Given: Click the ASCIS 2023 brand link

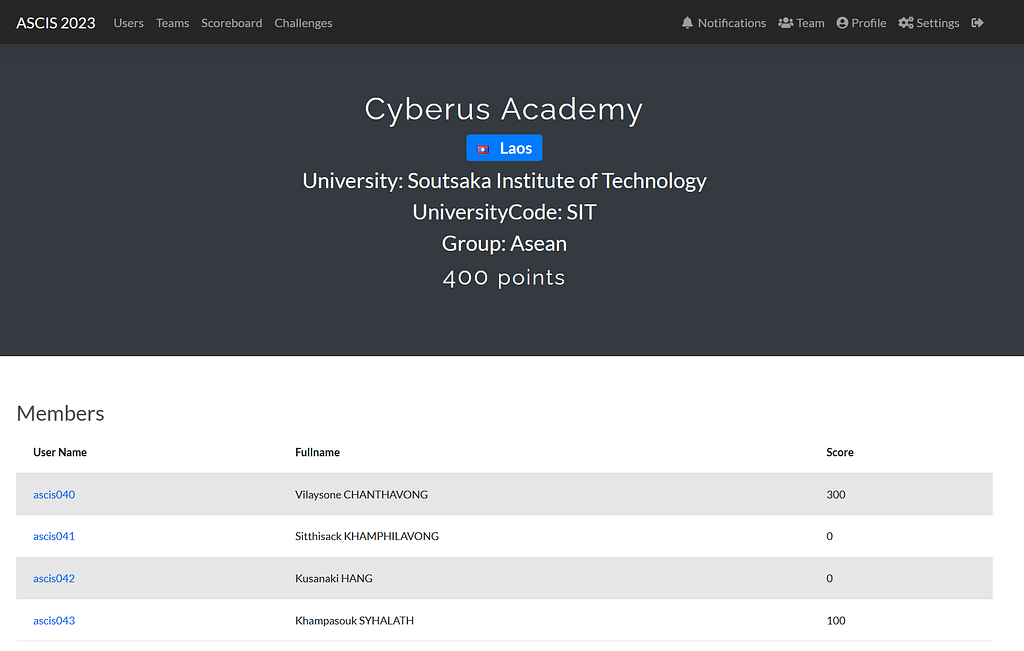Looking at the screenshot, I should point(56,23).
